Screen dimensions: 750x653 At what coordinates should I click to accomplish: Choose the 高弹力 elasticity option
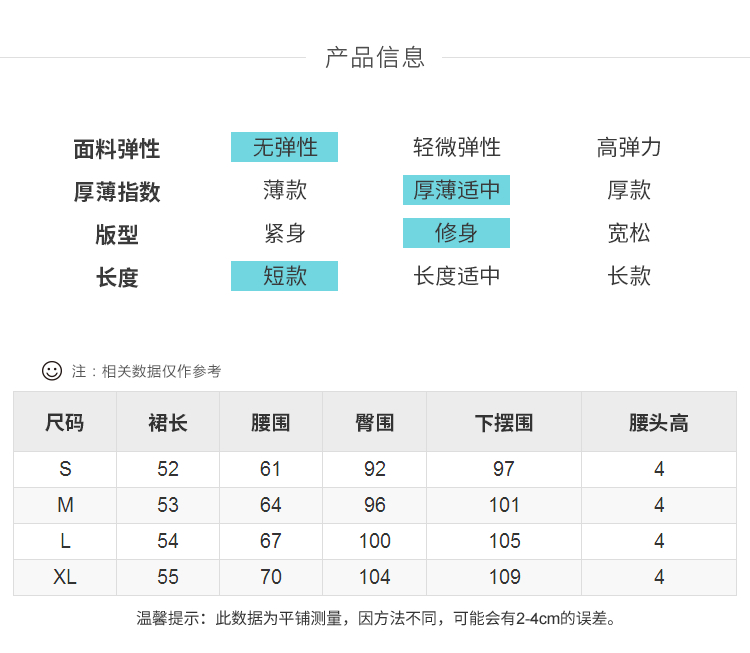[x=629, y=147]
